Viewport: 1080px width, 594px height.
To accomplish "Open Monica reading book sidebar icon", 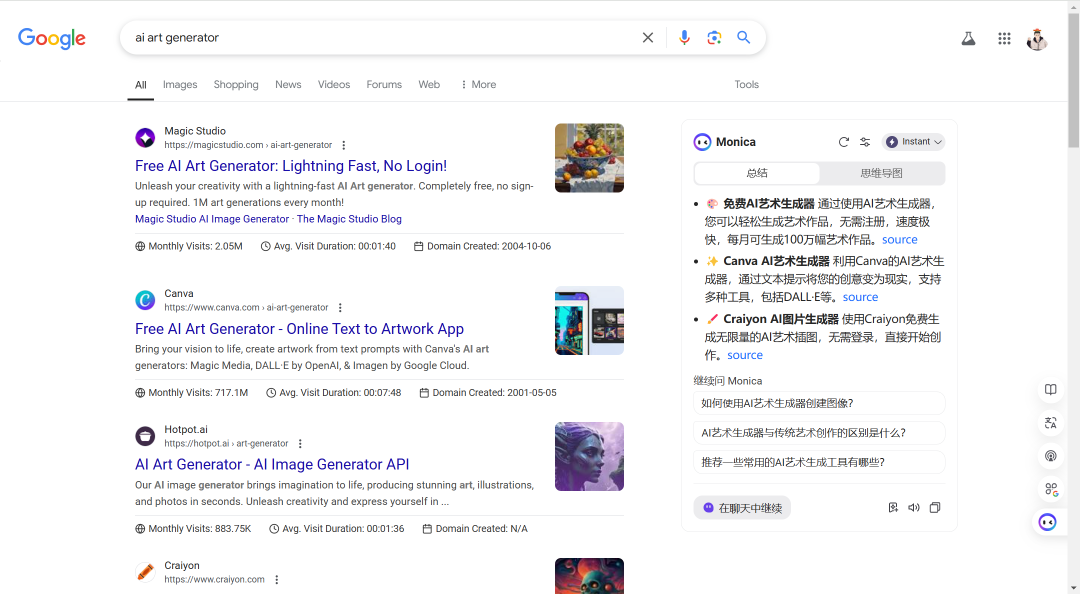I will point(1050,389).
